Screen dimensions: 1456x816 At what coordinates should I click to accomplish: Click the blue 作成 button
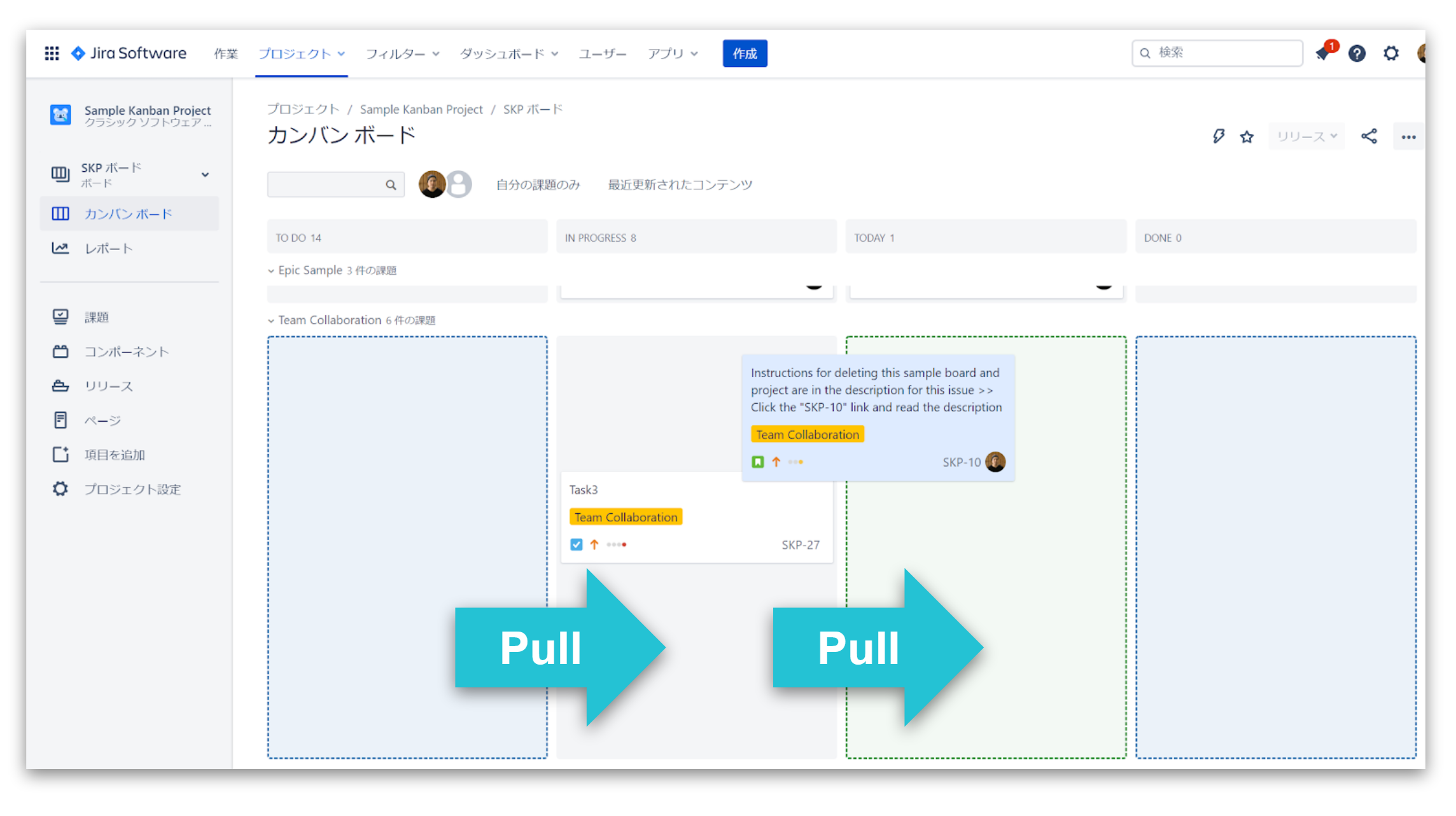coord(745,53)
